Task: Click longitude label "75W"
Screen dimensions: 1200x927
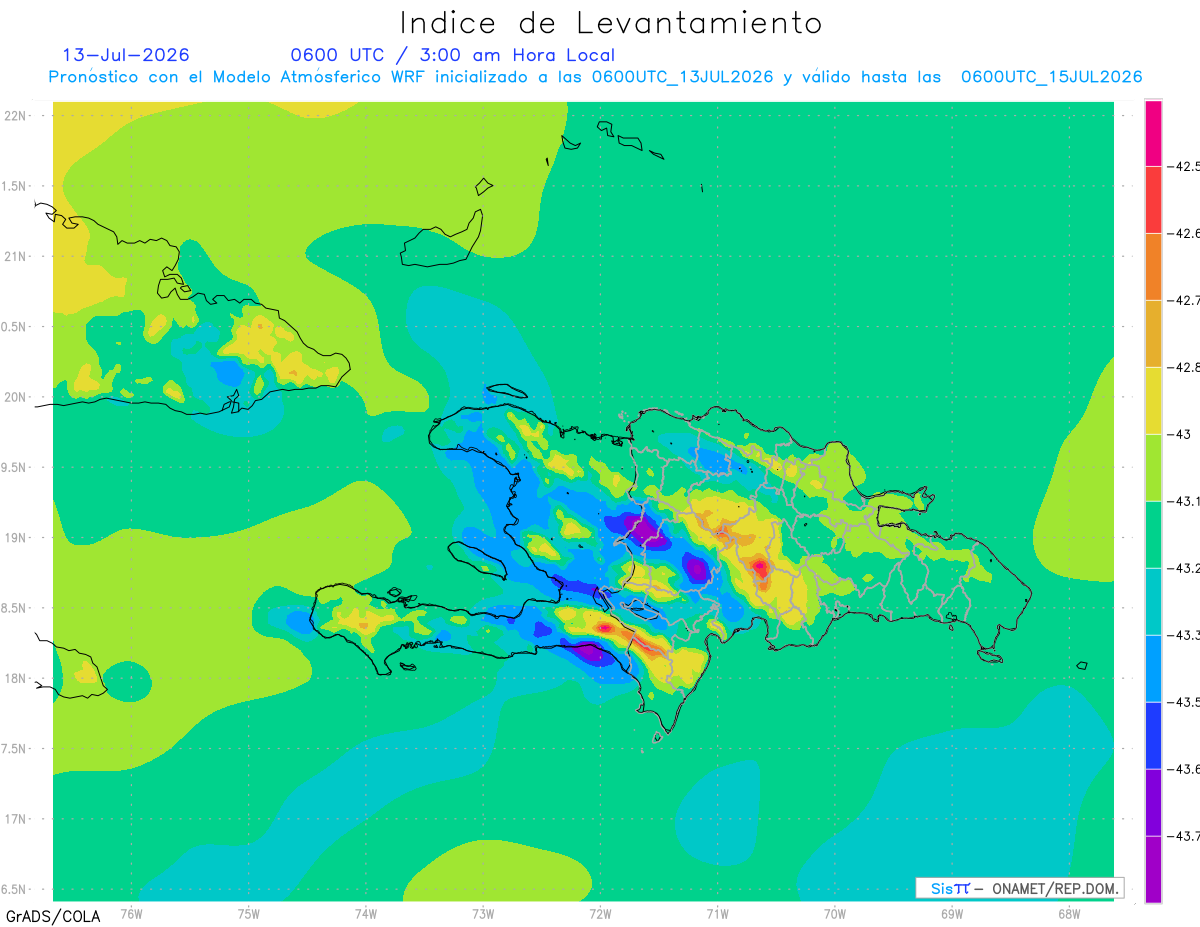Action: (248, 913)
